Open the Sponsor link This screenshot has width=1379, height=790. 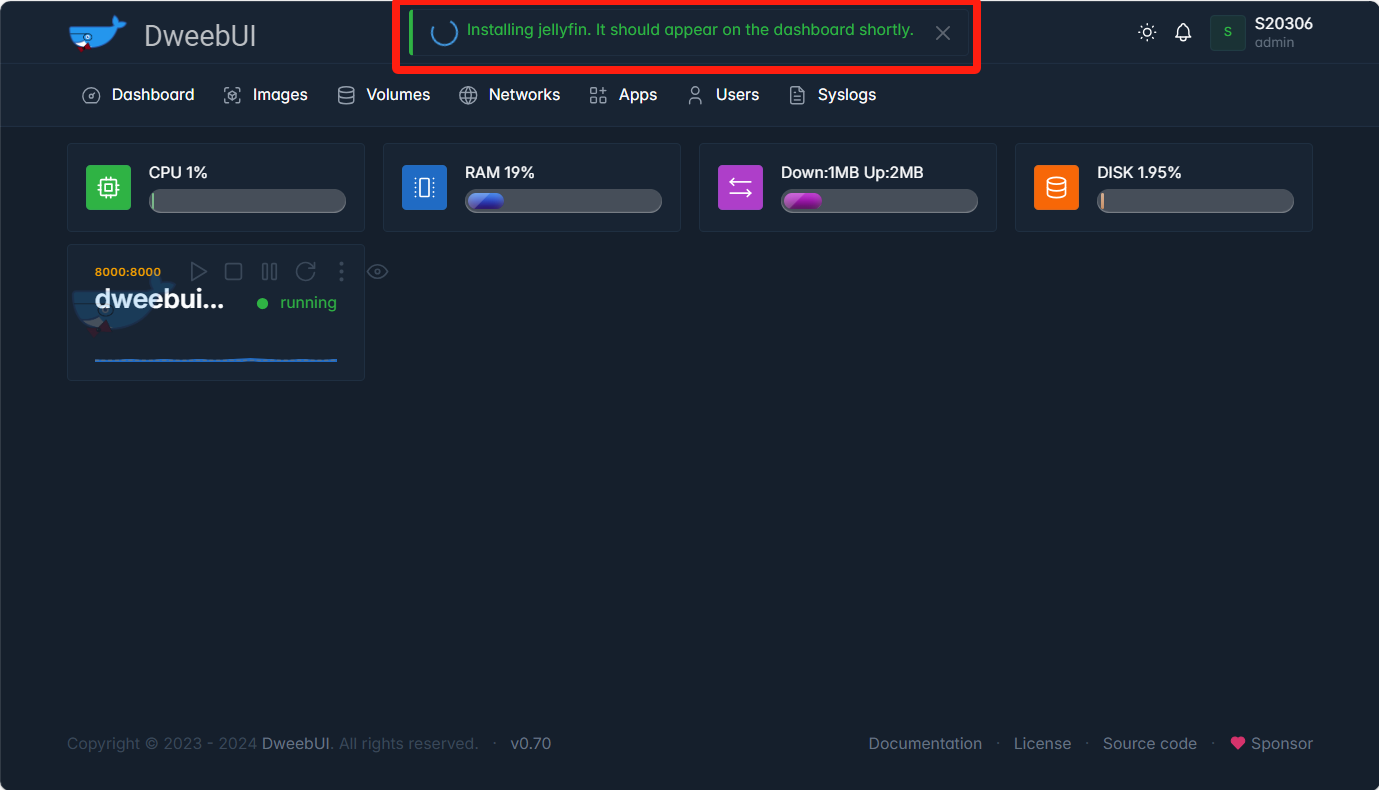point(1272,743)
